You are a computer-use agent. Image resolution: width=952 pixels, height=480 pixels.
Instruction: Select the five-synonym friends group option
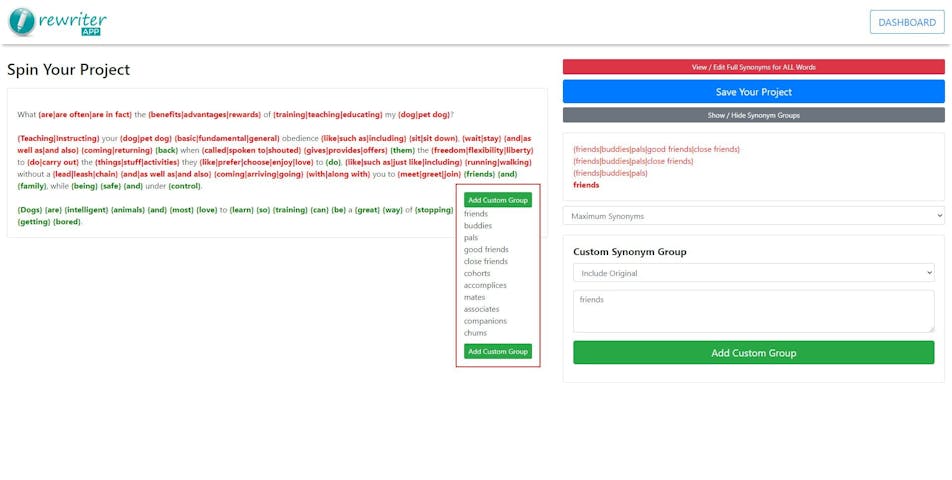coord(656,149)
